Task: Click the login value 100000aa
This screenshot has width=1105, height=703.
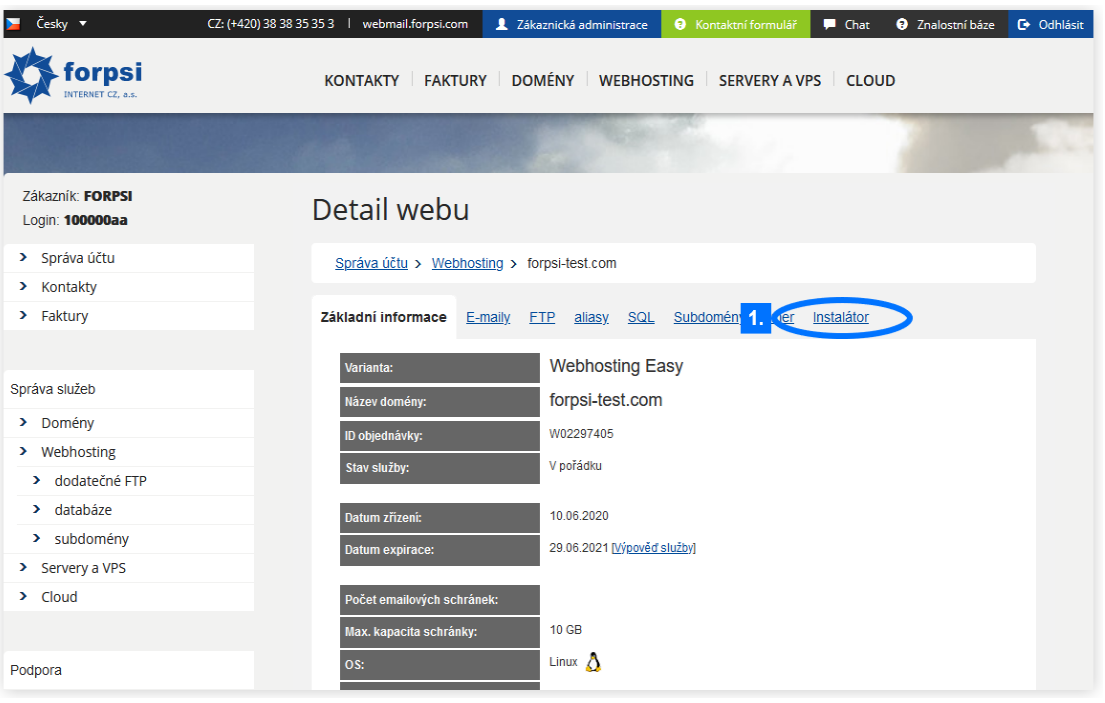Action: 96,220
